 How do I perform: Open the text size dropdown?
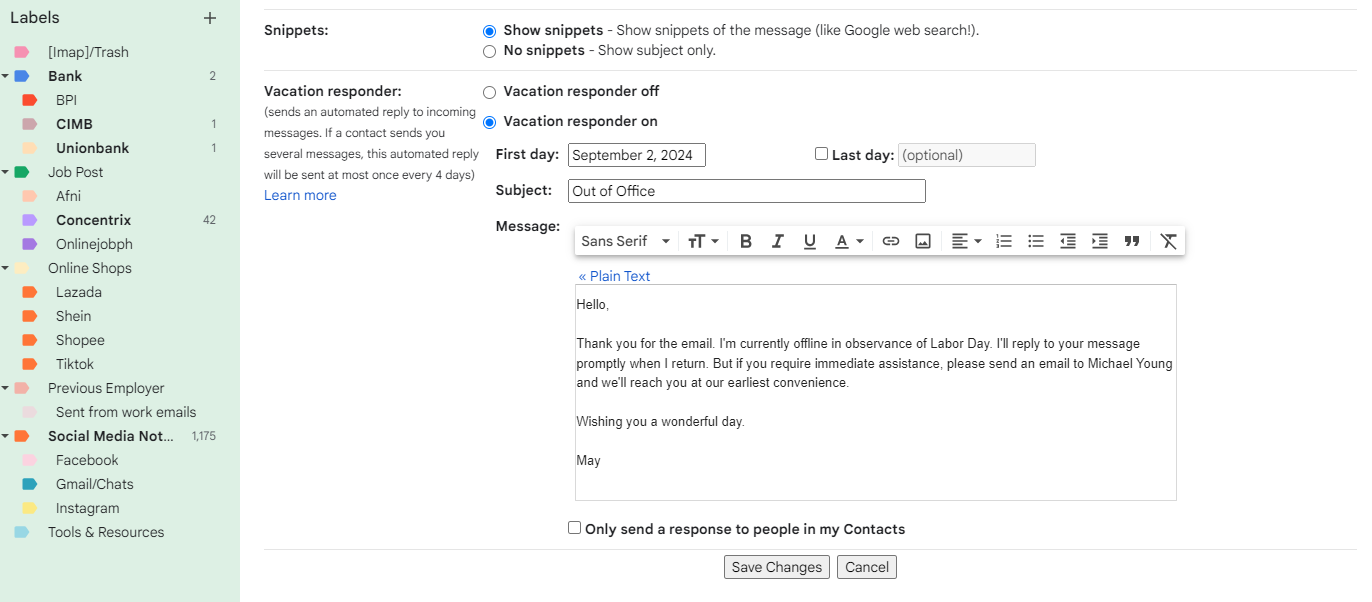coord(704,241)
